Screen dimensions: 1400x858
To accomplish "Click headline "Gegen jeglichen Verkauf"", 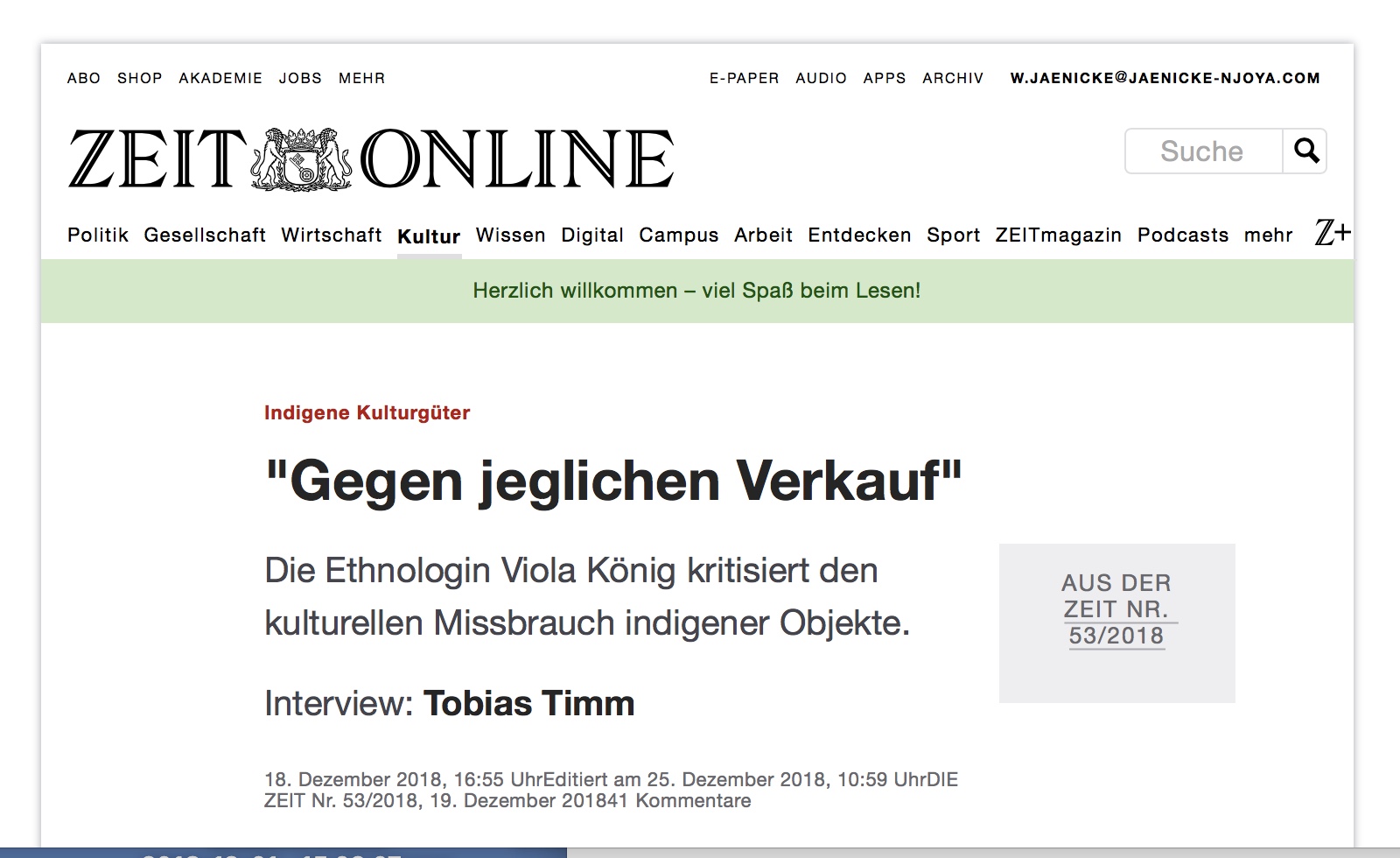I will coord(613,481).
